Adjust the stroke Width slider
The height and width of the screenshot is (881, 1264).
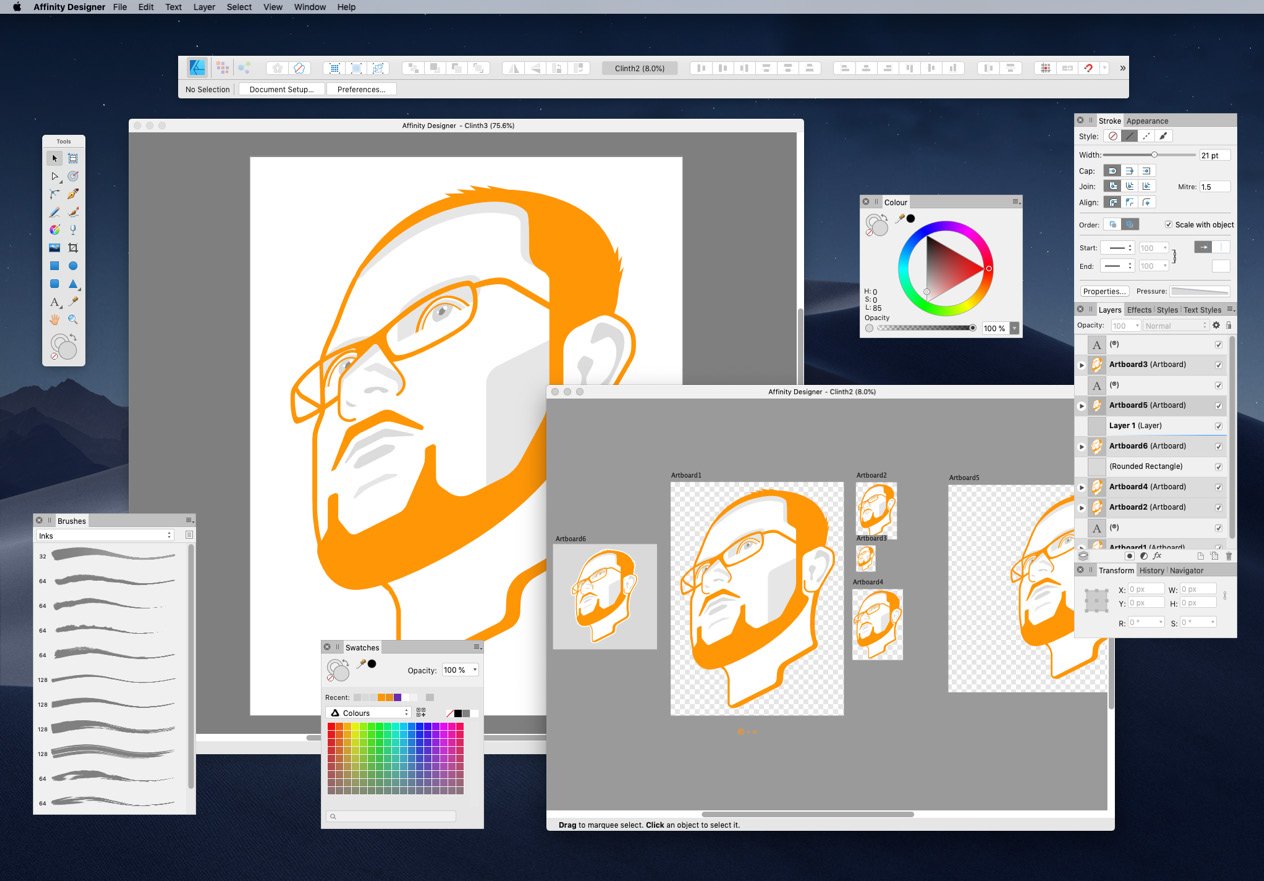click(x=1150, y=155)
